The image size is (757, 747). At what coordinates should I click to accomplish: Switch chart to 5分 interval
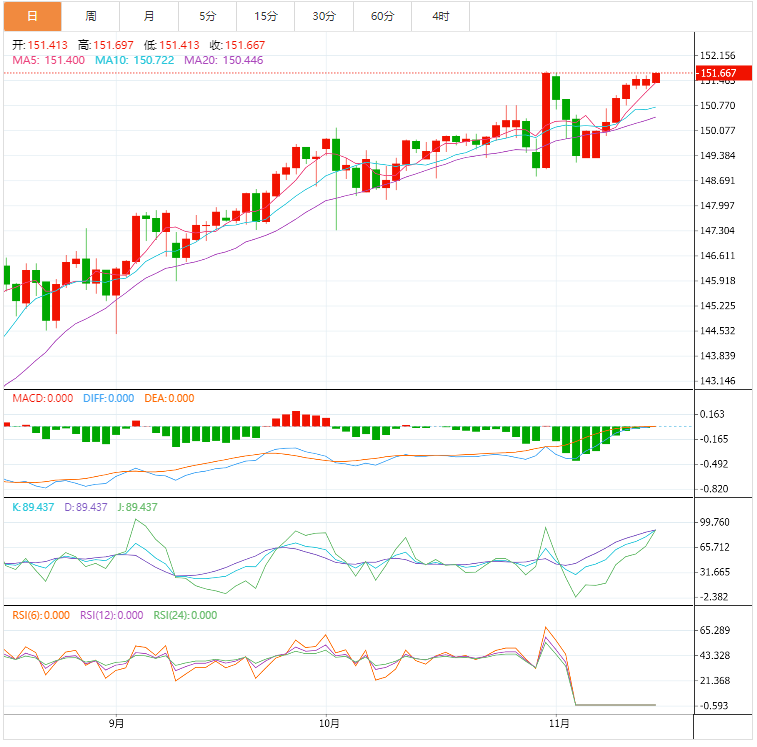207,16
